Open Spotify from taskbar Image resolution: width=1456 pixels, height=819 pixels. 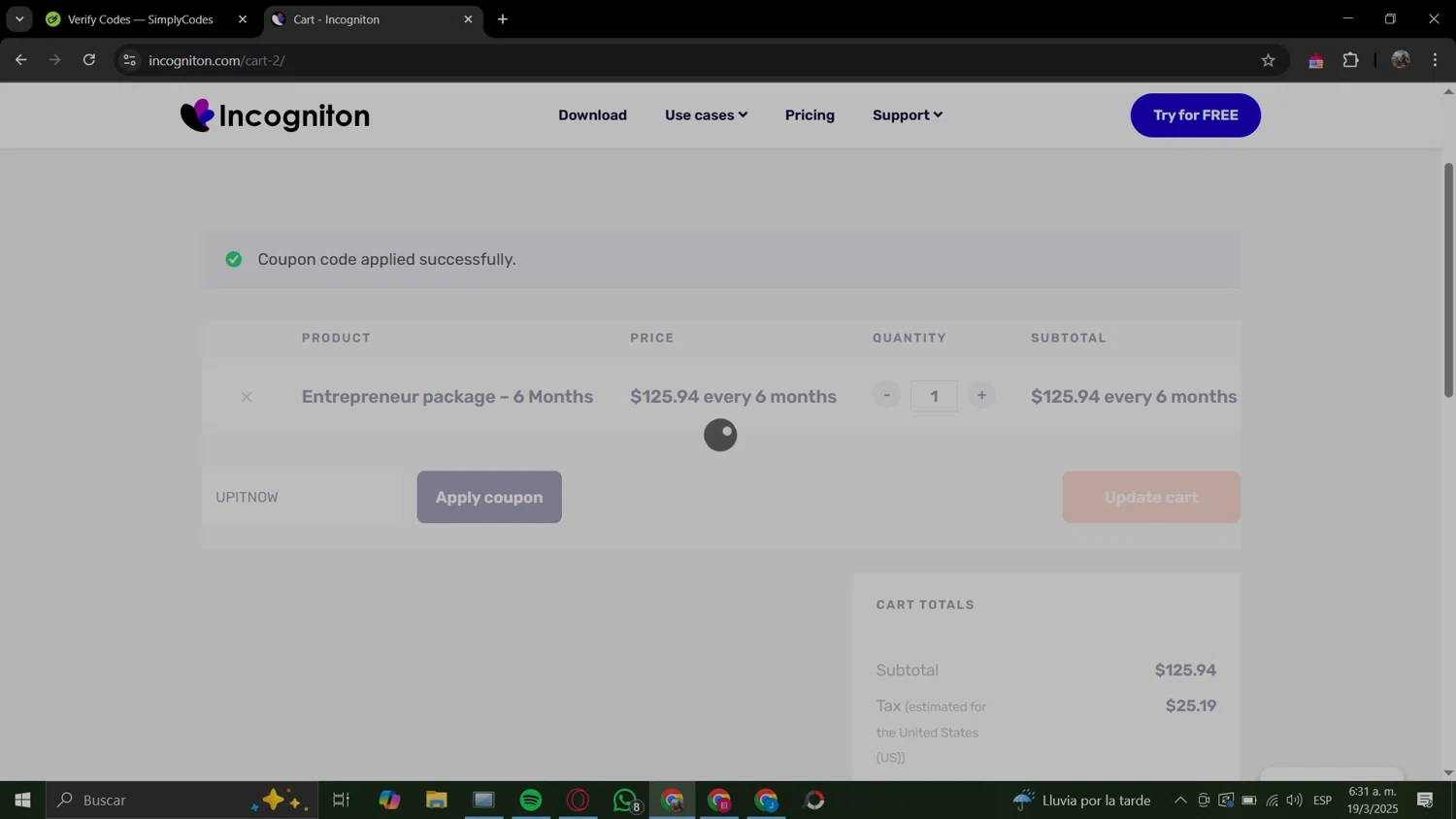(x=531, y=801)
